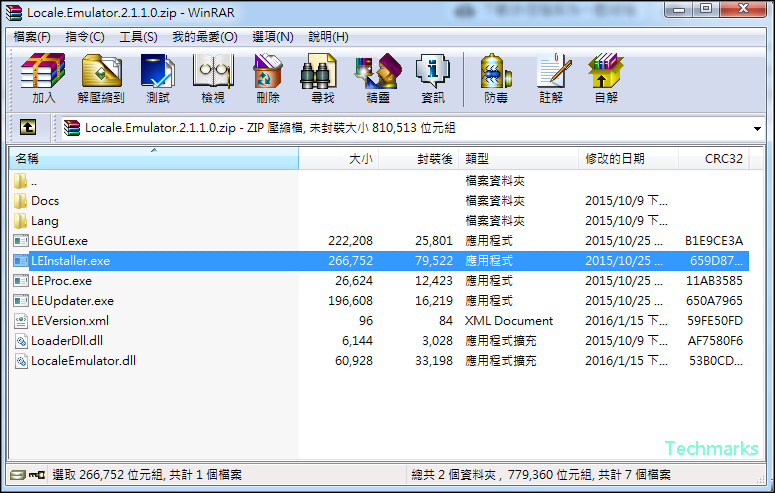Open the 我的最愛(O) menu

[x=205, y=37]
